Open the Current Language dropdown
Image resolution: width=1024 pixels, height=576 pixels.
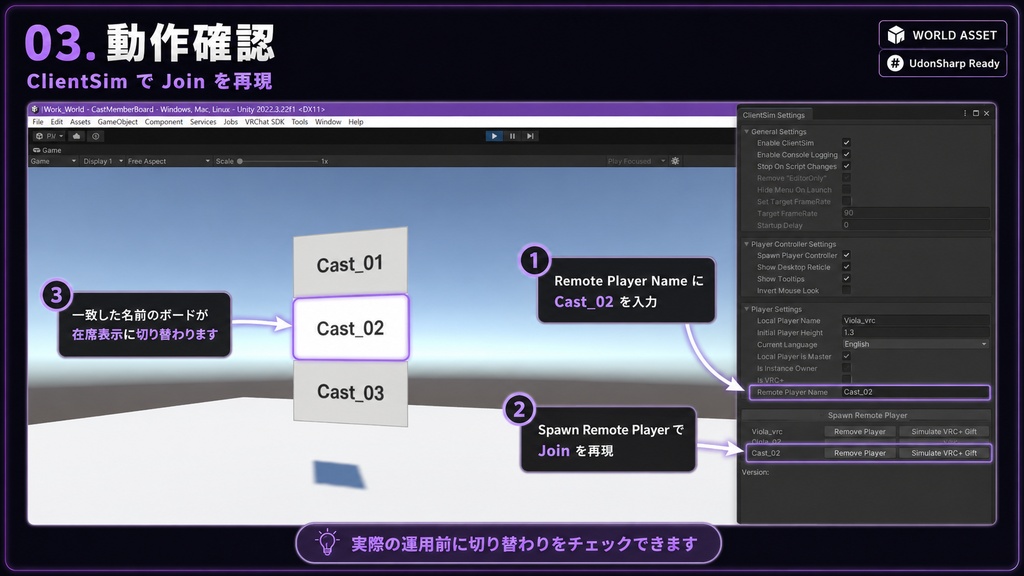pyautogui.click(x=916, y=344)
